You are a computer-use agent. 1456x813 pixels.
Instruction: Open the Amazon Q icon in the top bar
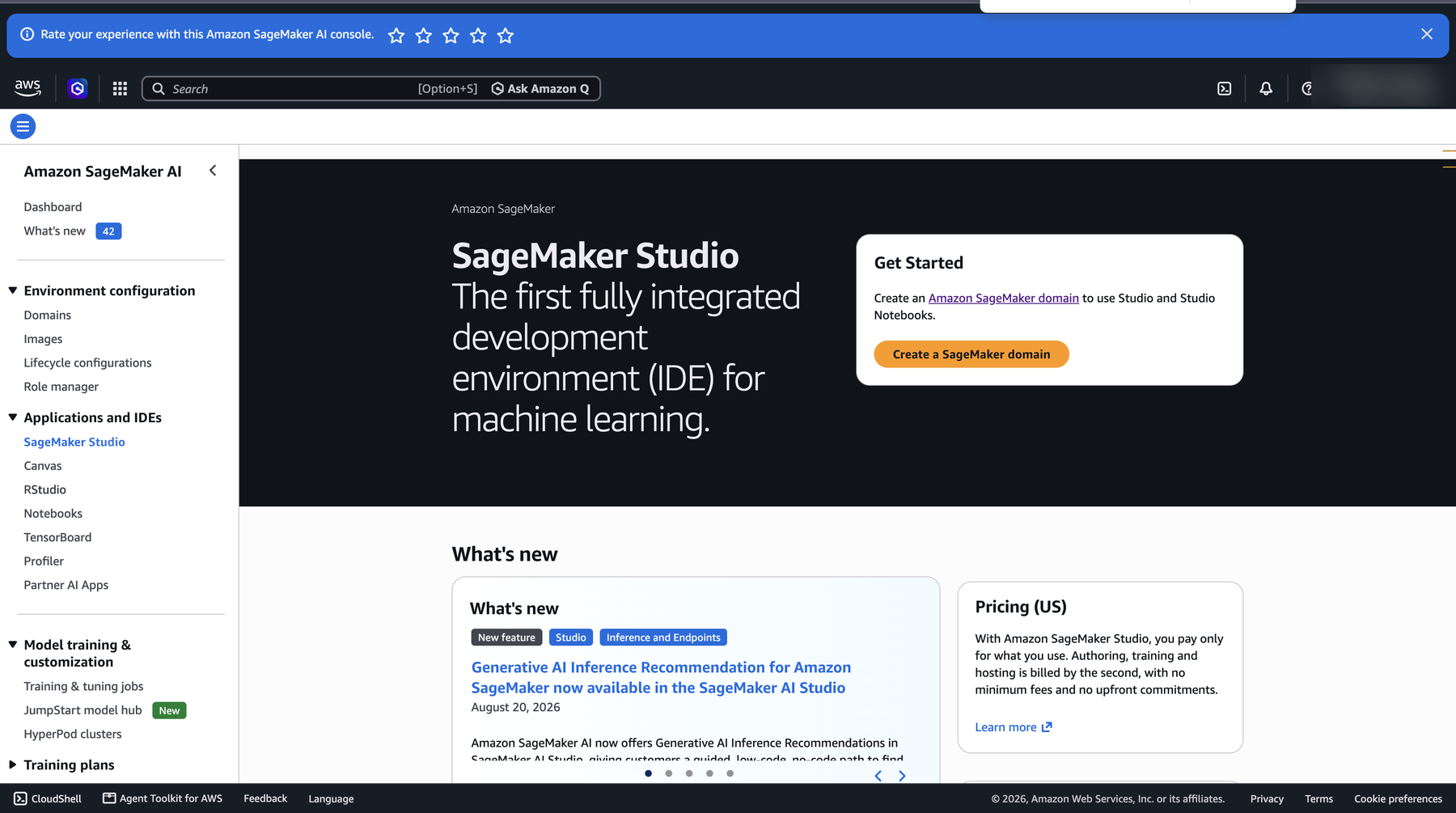point(78,88)
